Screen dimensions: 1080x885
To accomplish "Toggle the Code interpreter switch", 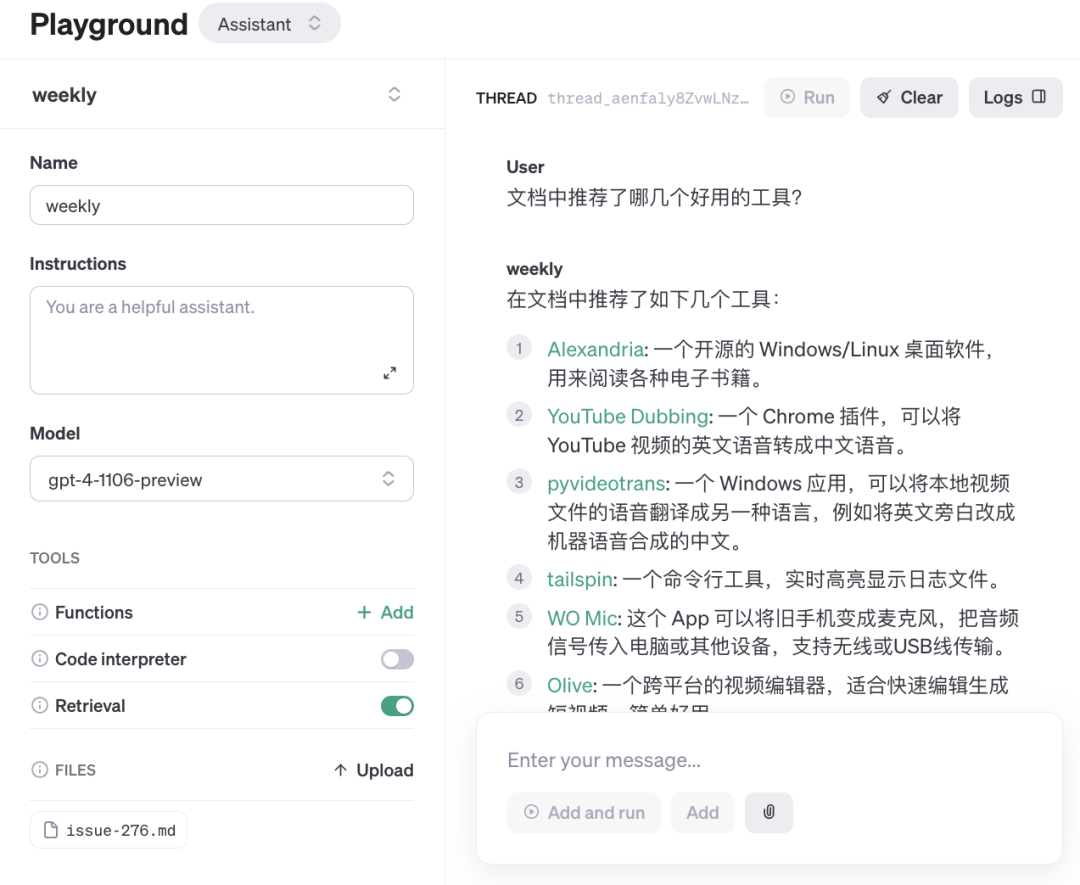I will pos(397,659).
